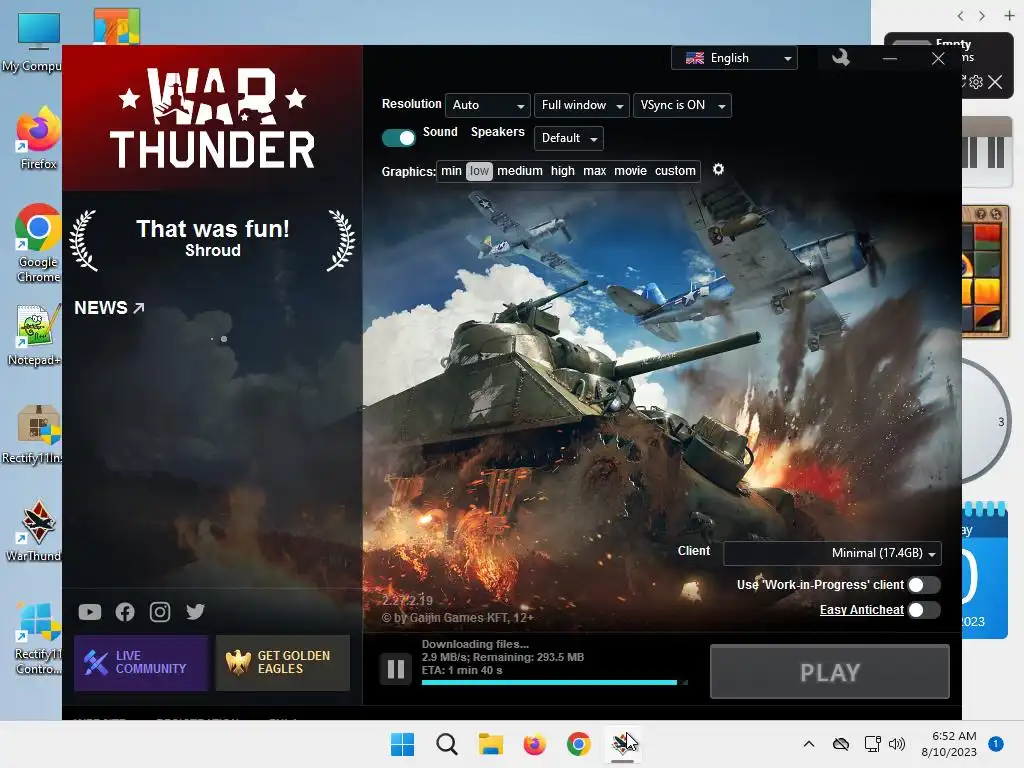Image resolution: width=1024 pixels, height=768 pixels.
Task: Open widgets panel settings gear
Action: click(x=976, y=82)
